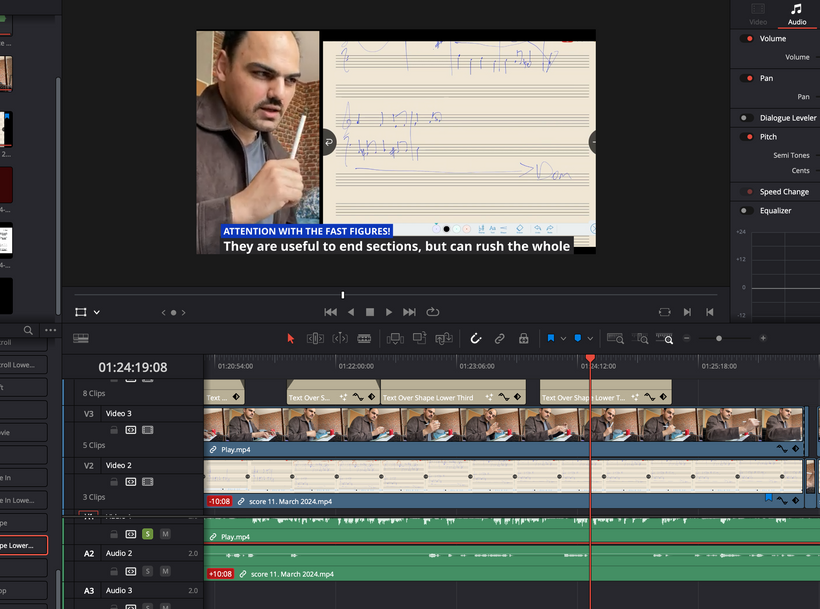
Task: Disable the Volume toggle in Inspector
Action: (x=747, y=39)
